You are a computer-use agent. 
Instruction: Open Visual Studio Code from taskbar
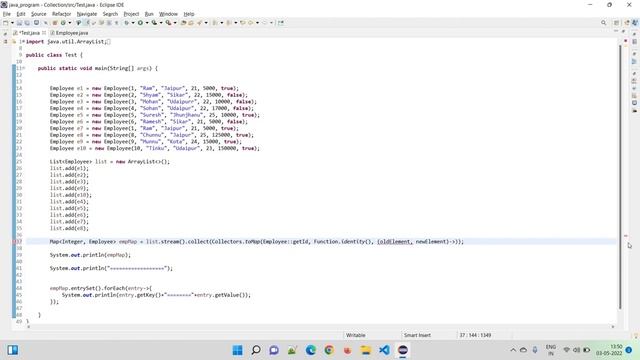[384, 350]
